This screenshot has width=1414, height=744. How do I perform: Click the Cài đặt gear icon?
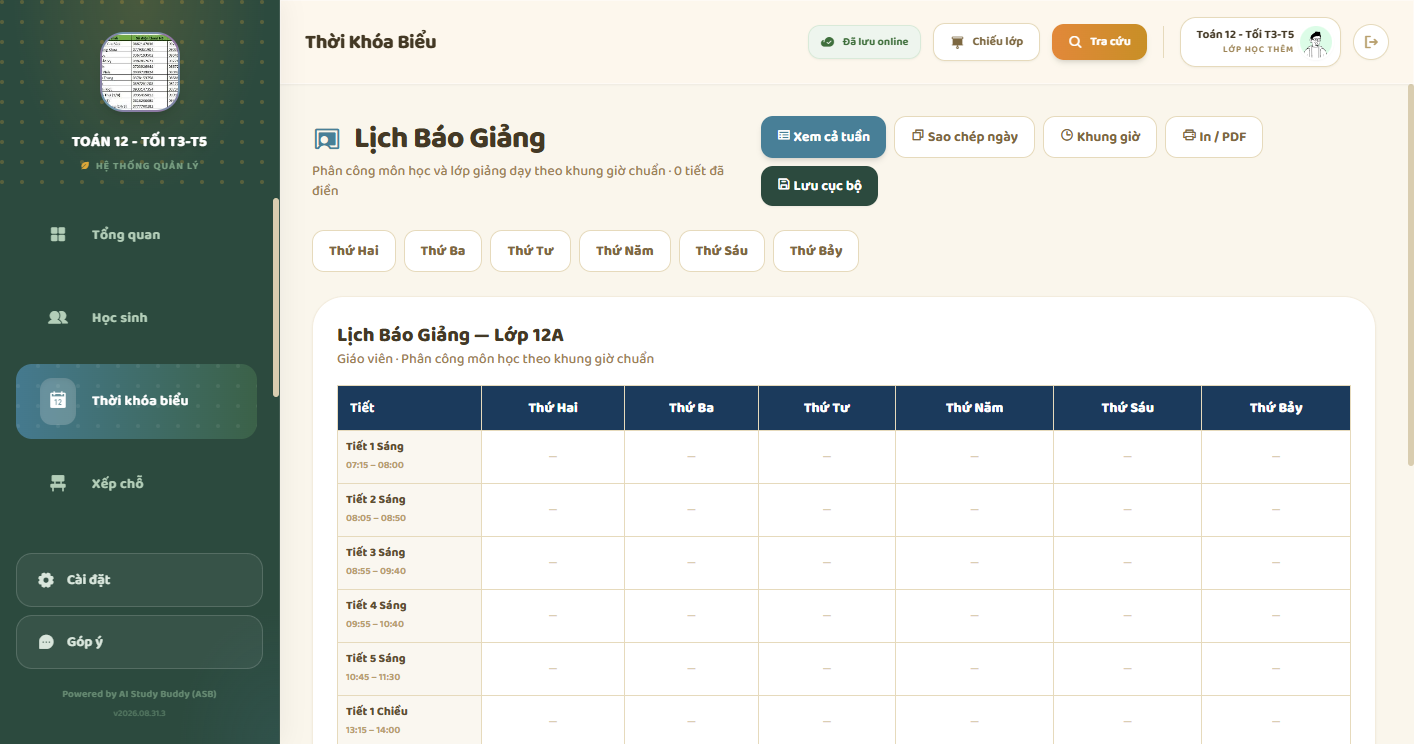pyautogui.click(x=46, y=580)
